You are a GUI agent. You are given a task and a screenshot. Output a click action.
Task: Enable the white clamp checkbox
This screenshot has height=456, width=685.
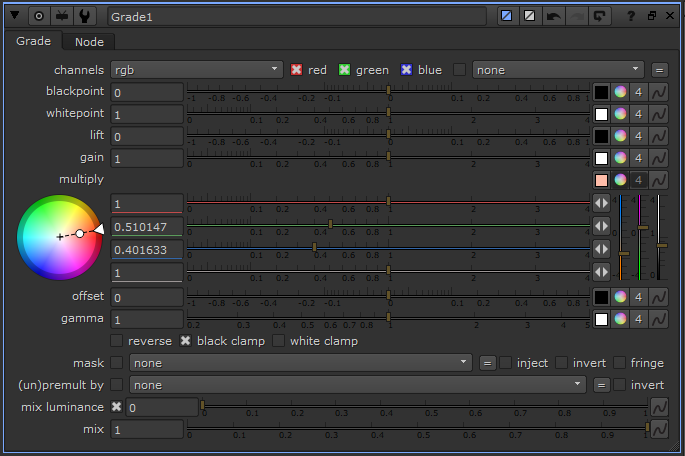click(x=278, y=341)
